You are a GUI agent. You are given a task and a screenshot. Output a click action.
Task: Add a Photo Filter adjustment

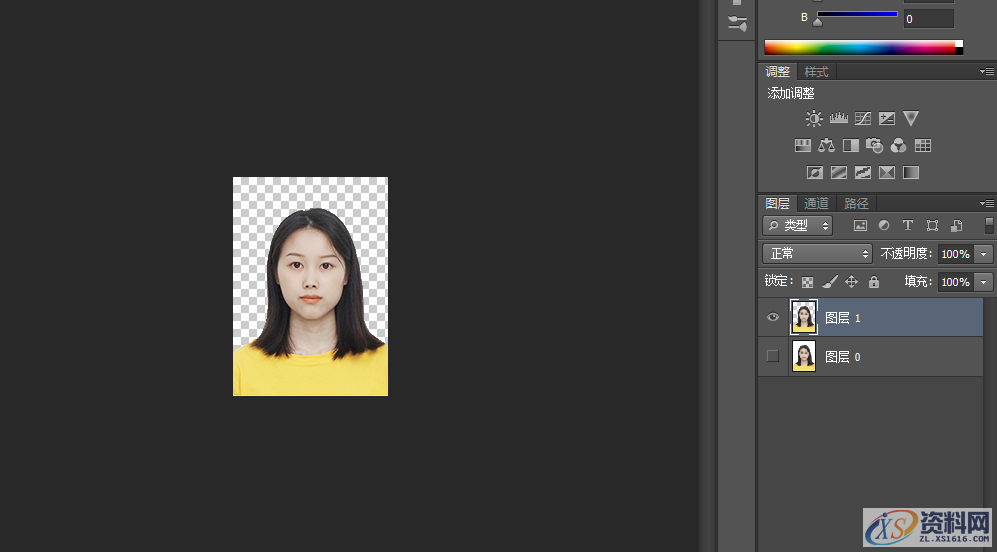pos(874,146)
